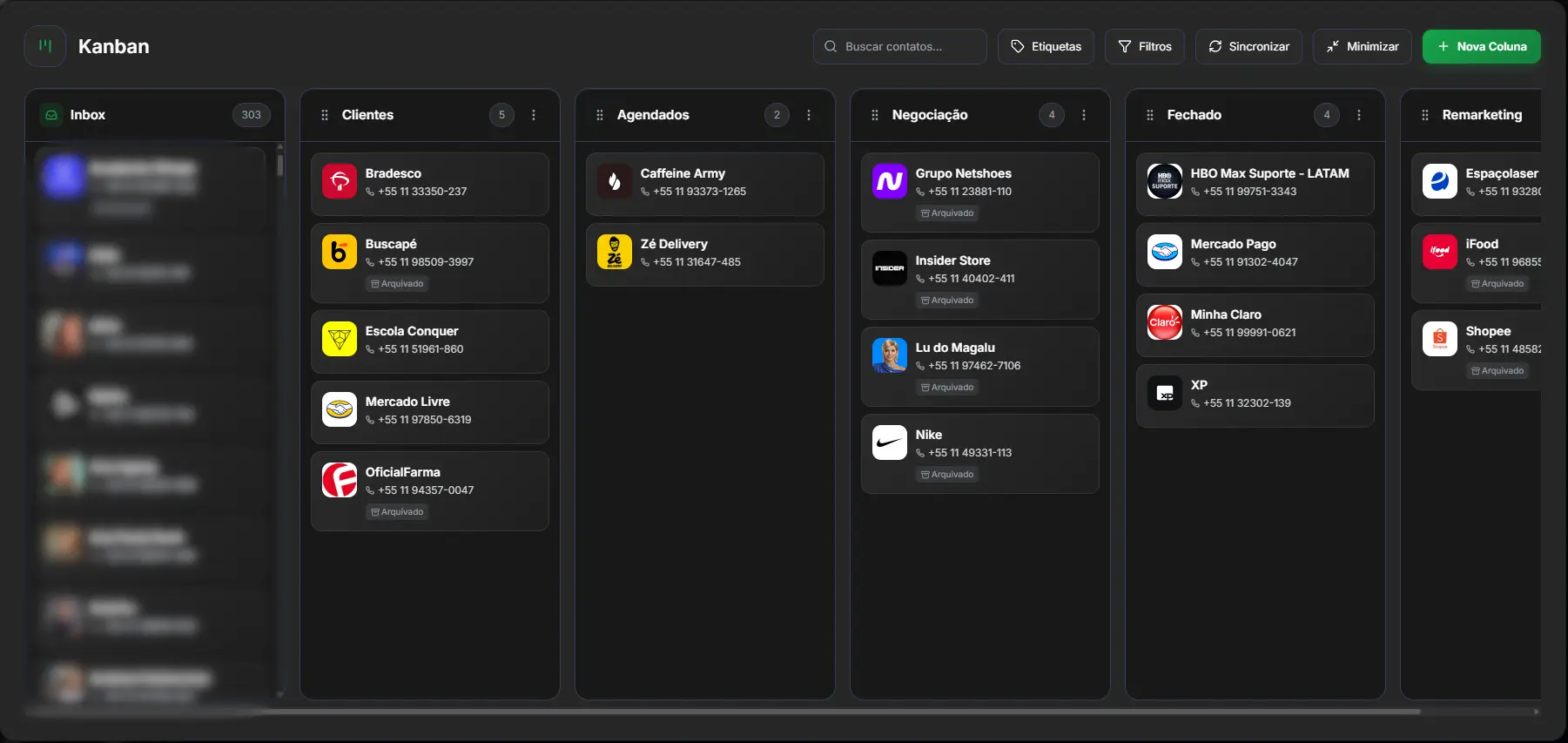Open the Agendados column options menu
Image resolution: width=1568 pixels, height=743 pixels.
pyautogui.click(x=809, y=115)
